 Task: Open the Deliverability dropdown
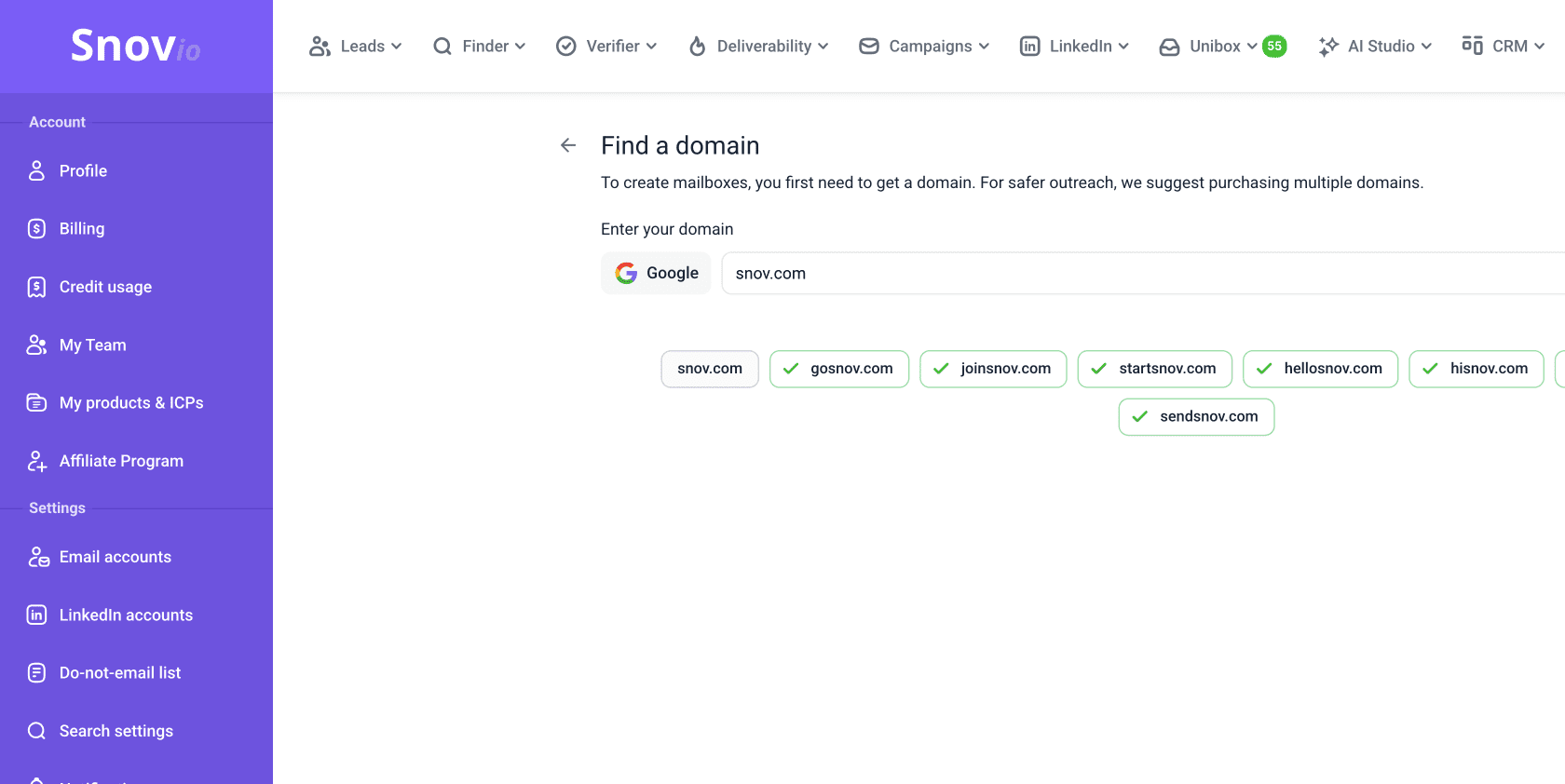tap(758, 47)
